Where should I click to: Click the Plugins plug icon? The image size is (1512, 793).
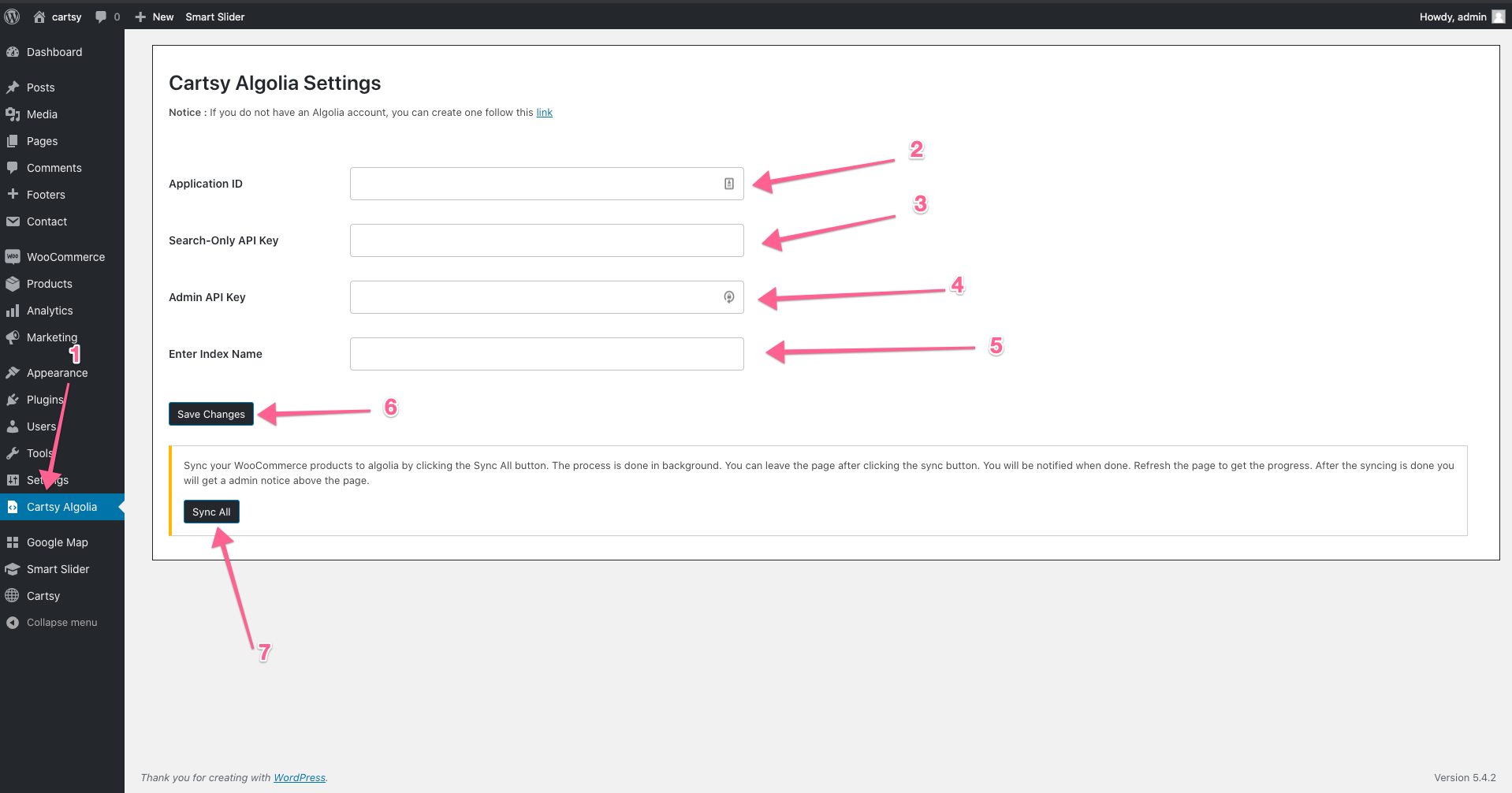point(13,400)
